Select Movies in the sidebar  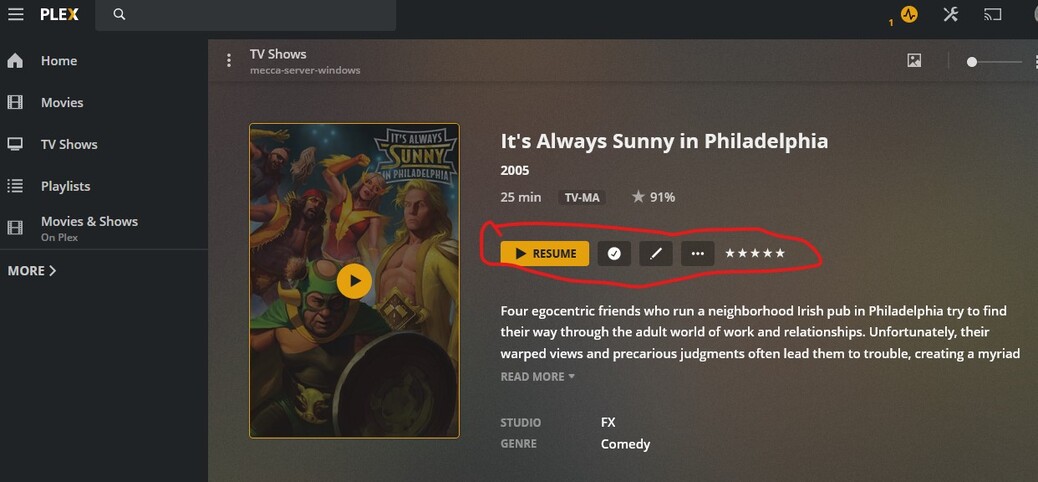[62, 102]
